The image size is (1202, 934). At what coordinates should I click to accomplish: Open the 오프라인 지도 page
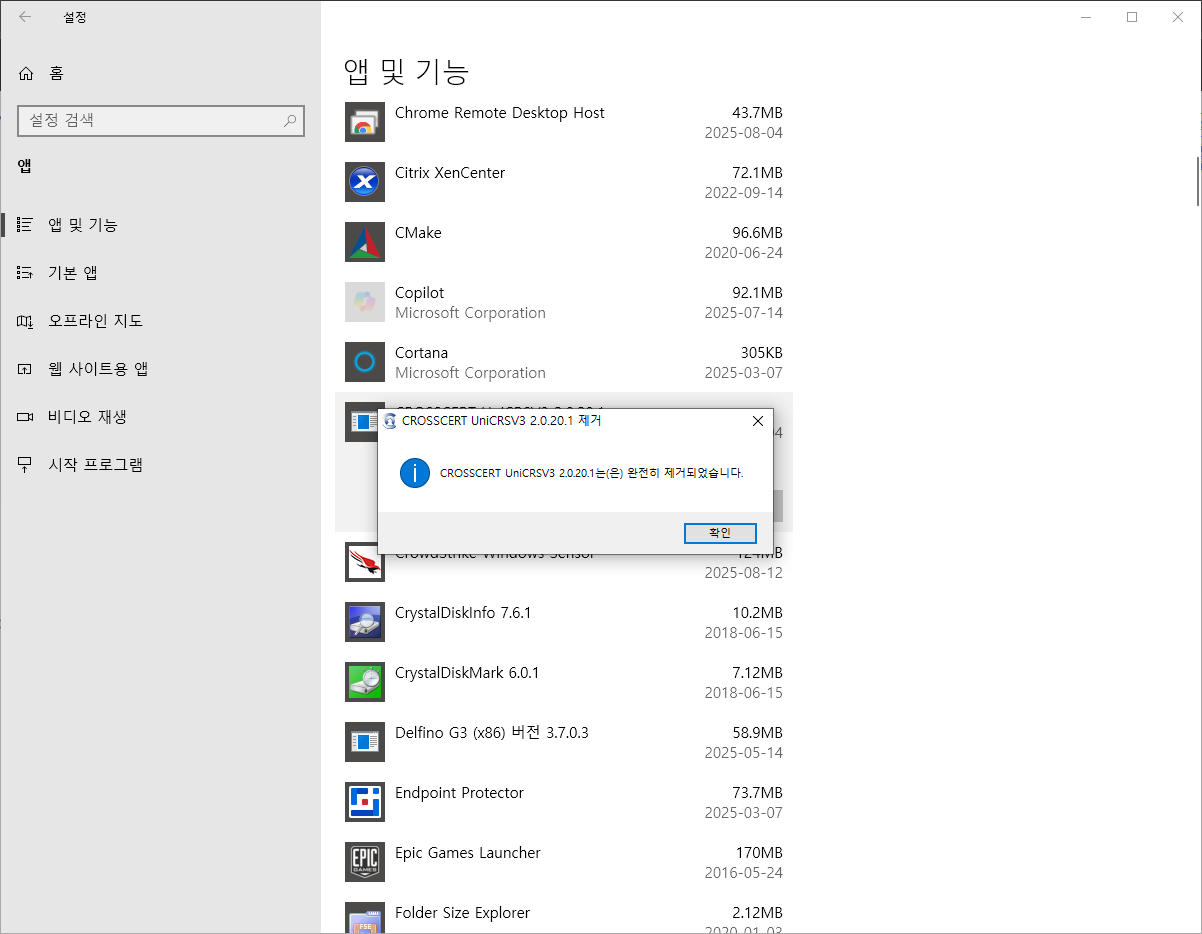click(160, 321)
